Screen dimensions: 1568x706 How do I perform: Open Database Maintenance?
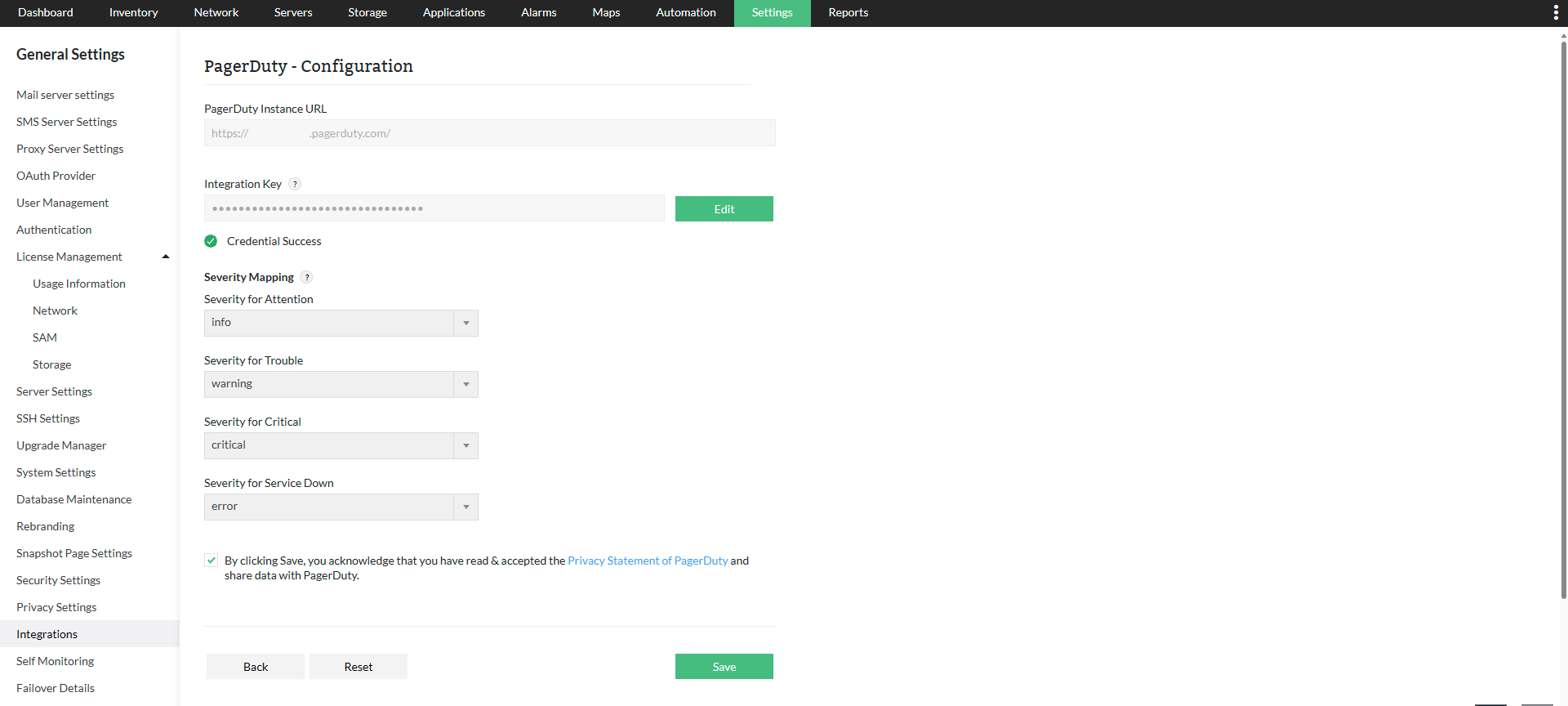tap(74, 499)
